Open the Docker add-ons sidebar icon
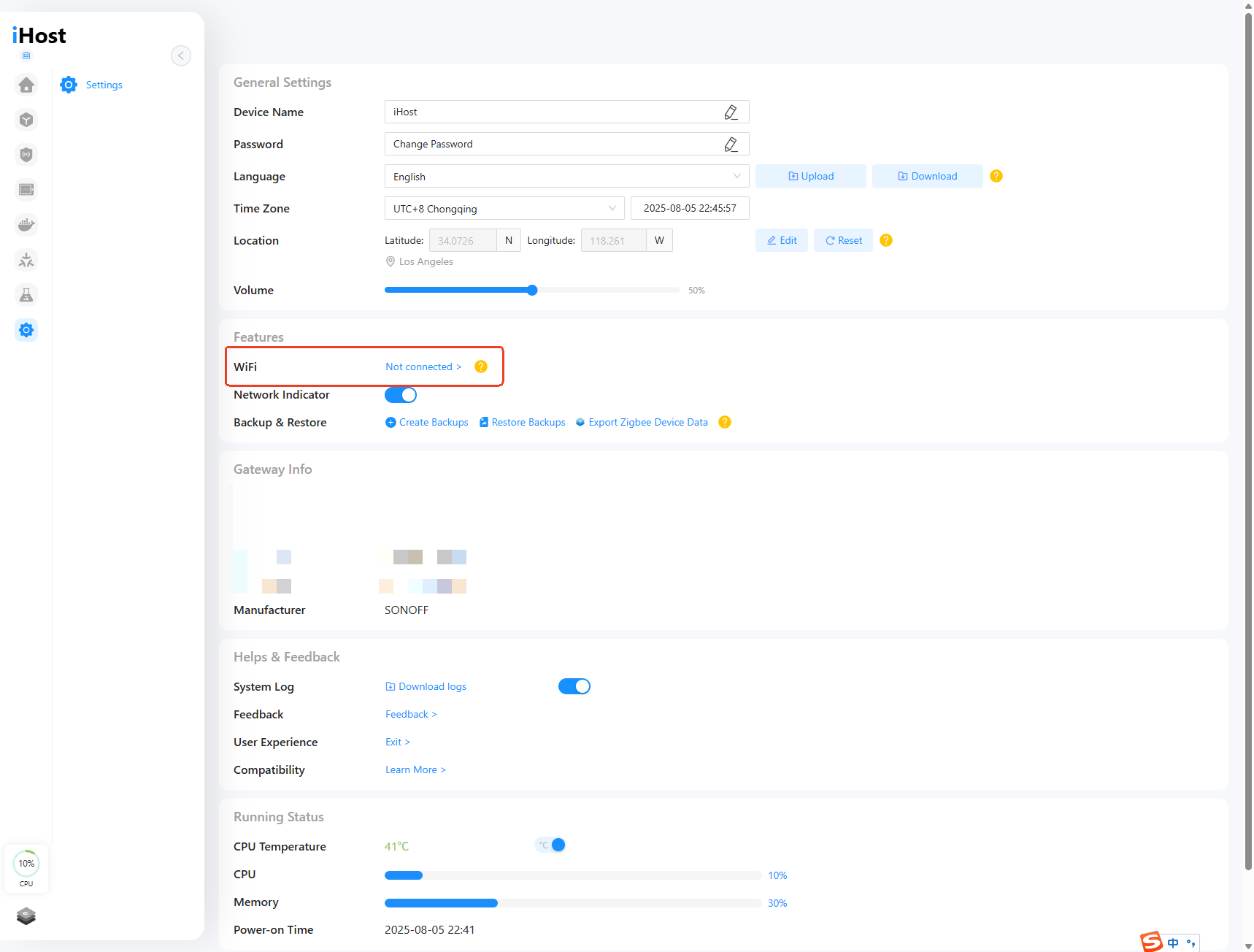1254x952 pixels. click(26, 225)
